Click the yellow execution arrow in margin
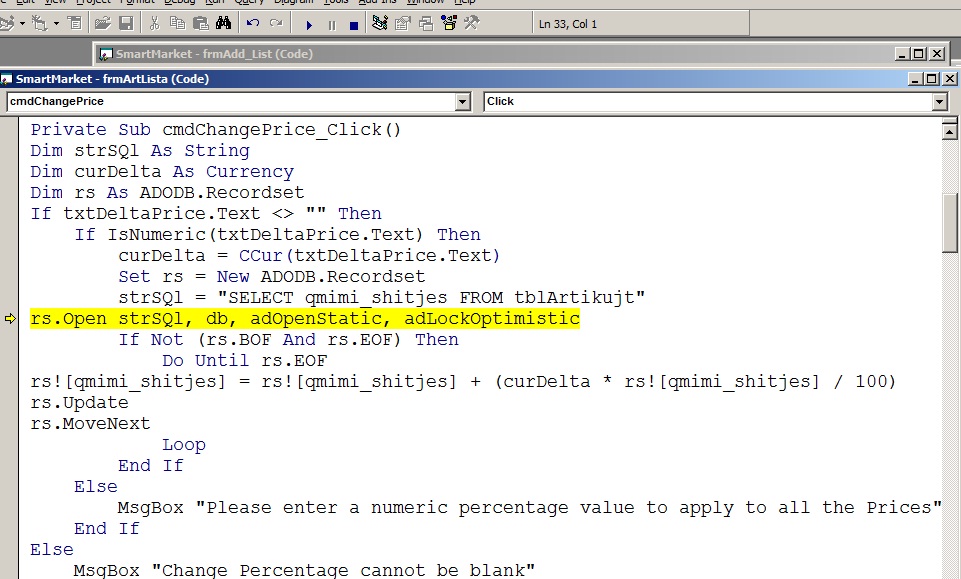Image resolution: width=961 pixels, height=579 pixels. point(10,319)
